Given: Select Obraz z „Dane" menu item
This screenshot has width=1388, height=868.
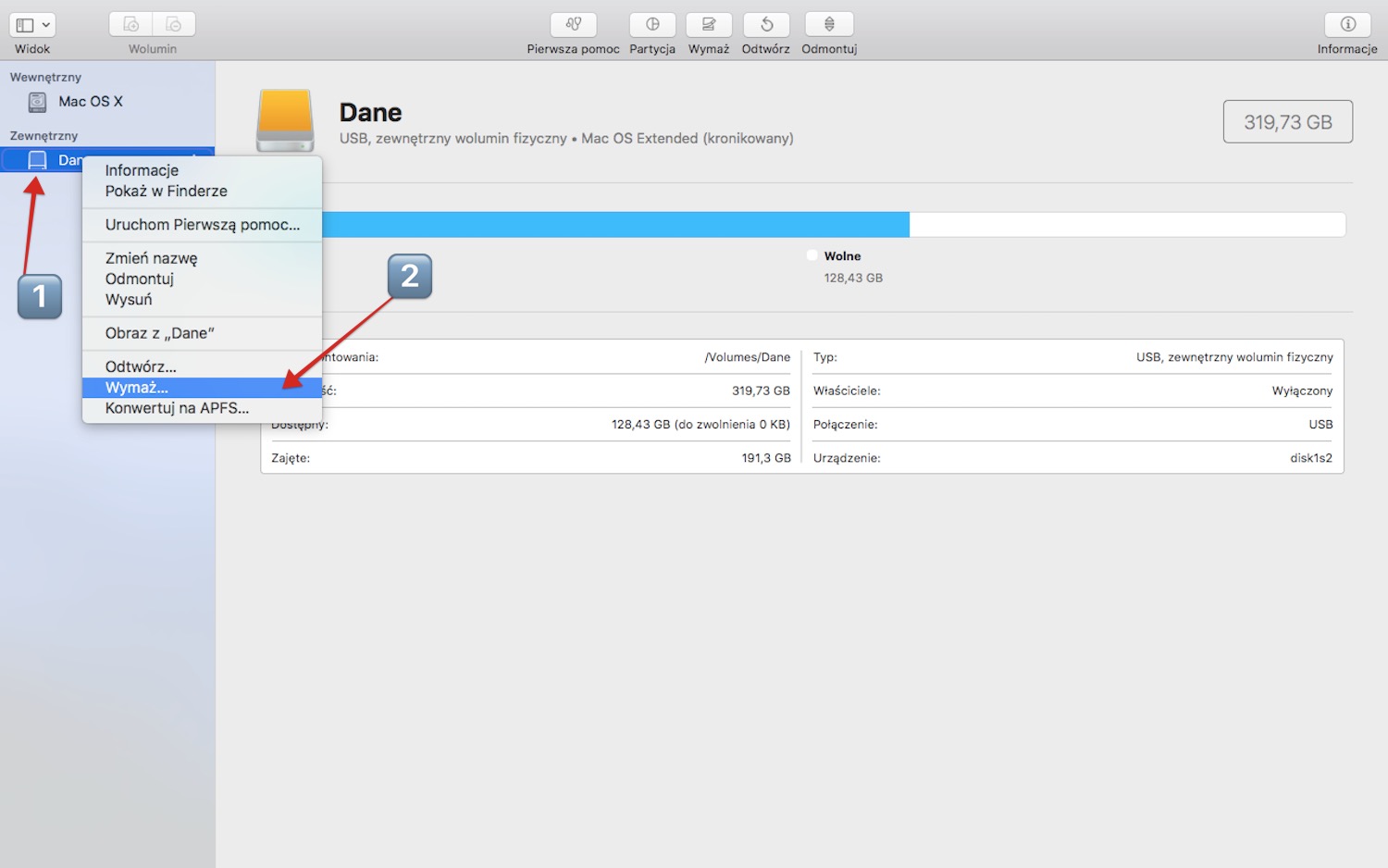Looking at the screenshot, I should 159,333.
